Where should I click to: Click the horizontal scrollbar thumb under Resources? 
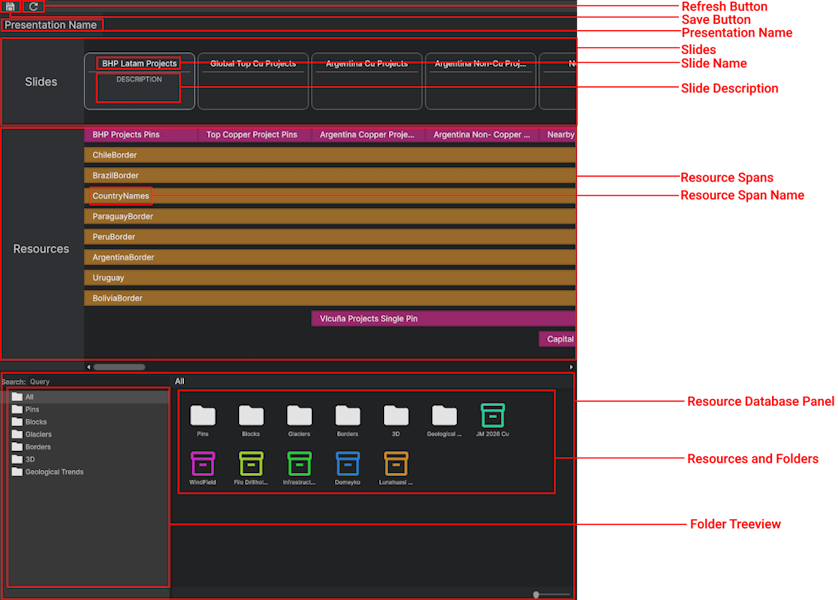(x=119, y=367)
